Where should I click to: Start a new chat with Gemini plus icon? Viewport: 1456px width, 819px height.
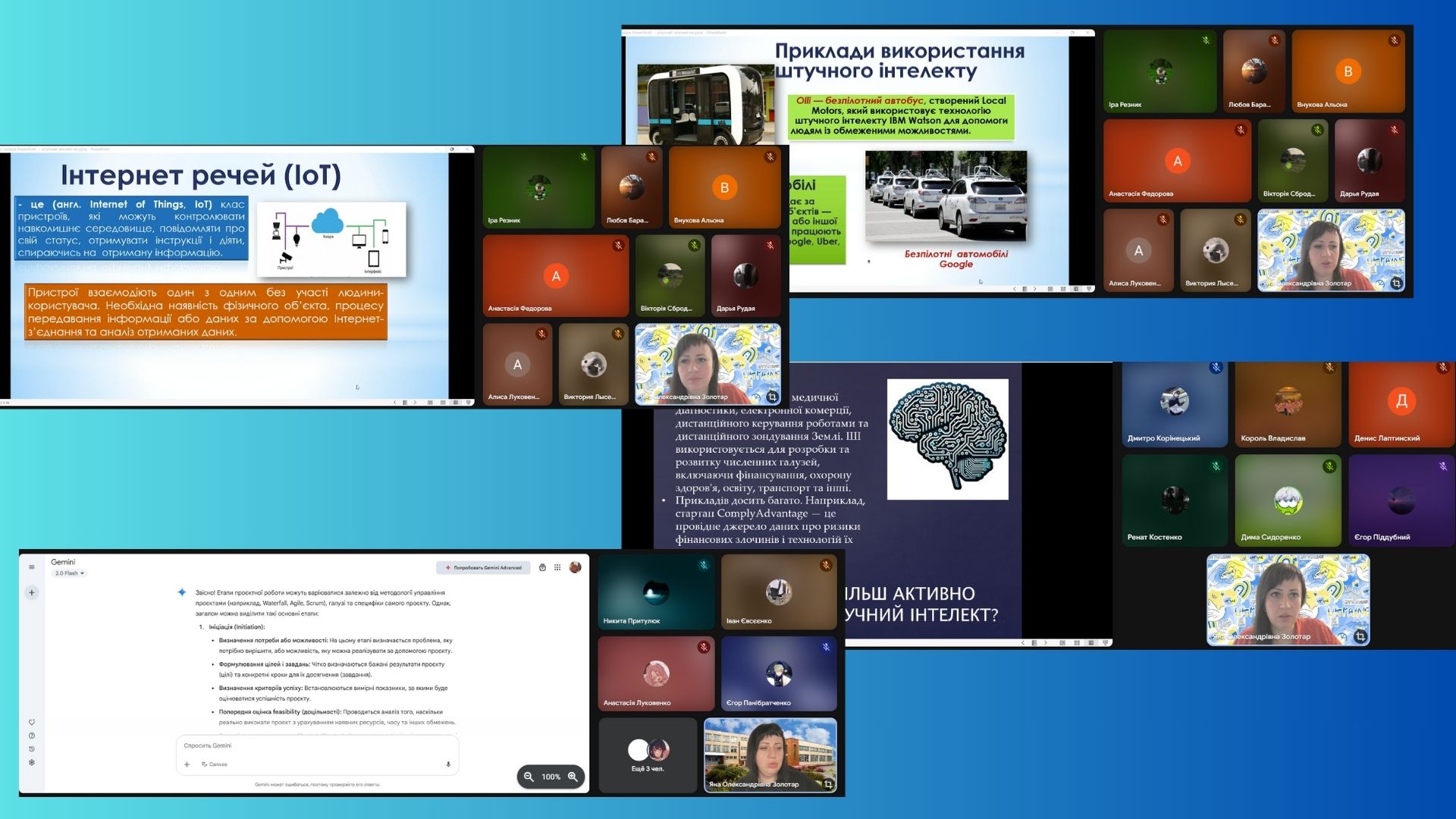point(32,592)
